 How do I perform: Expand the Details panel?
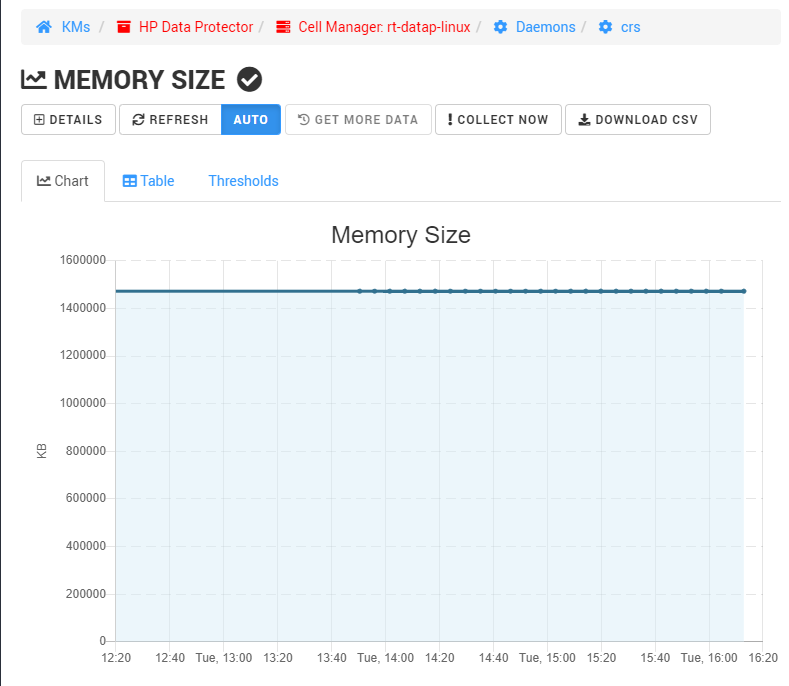pos(68,120)
